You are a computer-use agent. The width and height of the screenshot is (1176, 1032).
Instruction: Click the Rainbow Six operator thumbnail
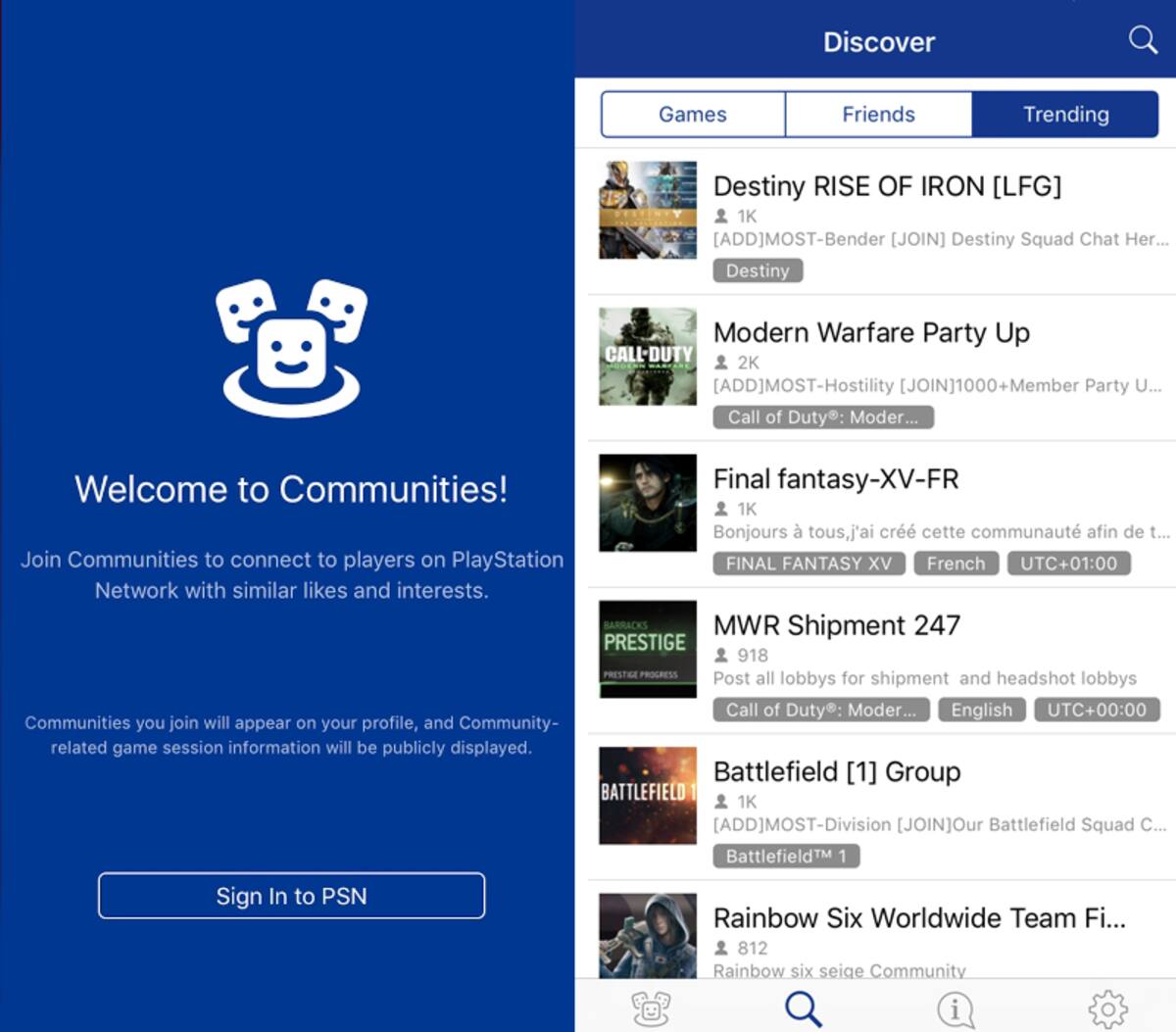648,935
